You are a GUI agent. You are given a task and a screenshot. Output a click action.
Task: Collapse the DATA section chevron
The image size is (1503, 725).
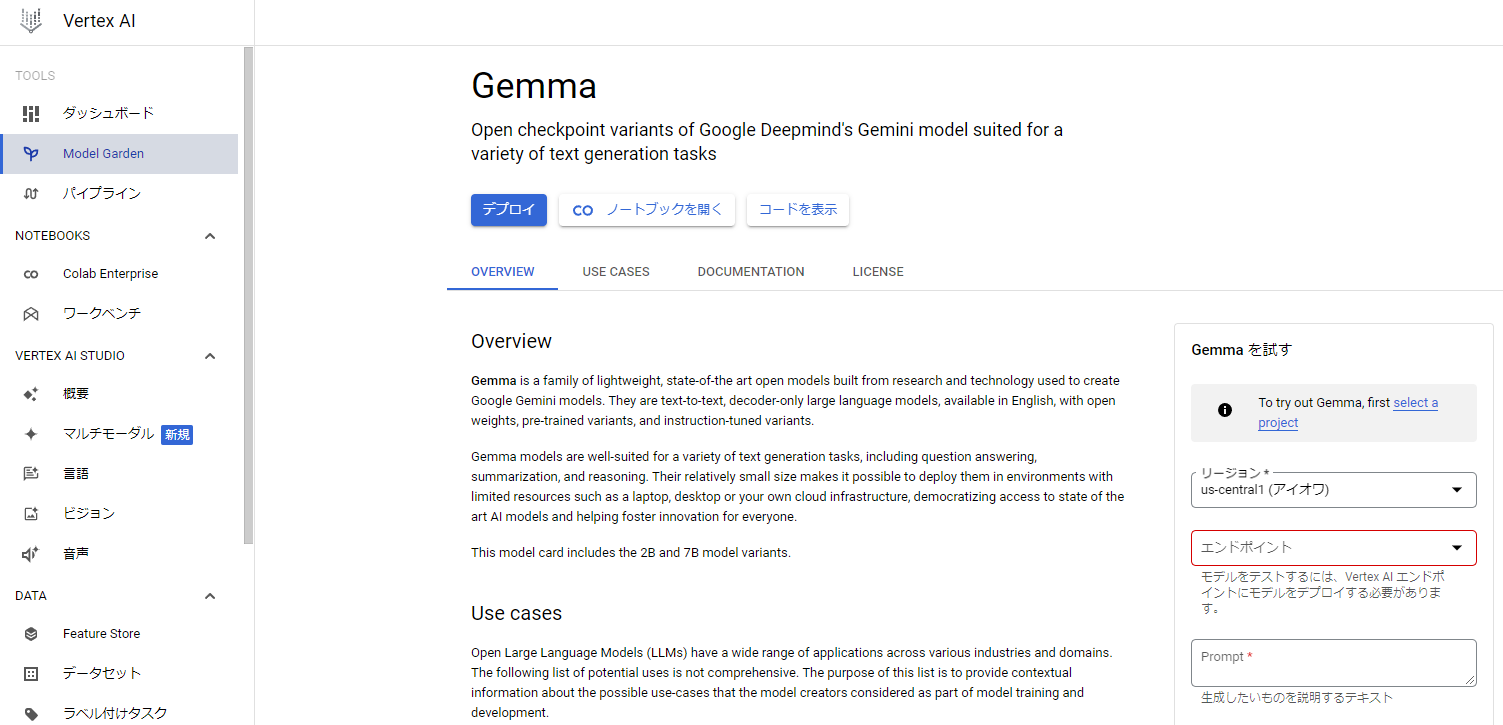point(210,596)
